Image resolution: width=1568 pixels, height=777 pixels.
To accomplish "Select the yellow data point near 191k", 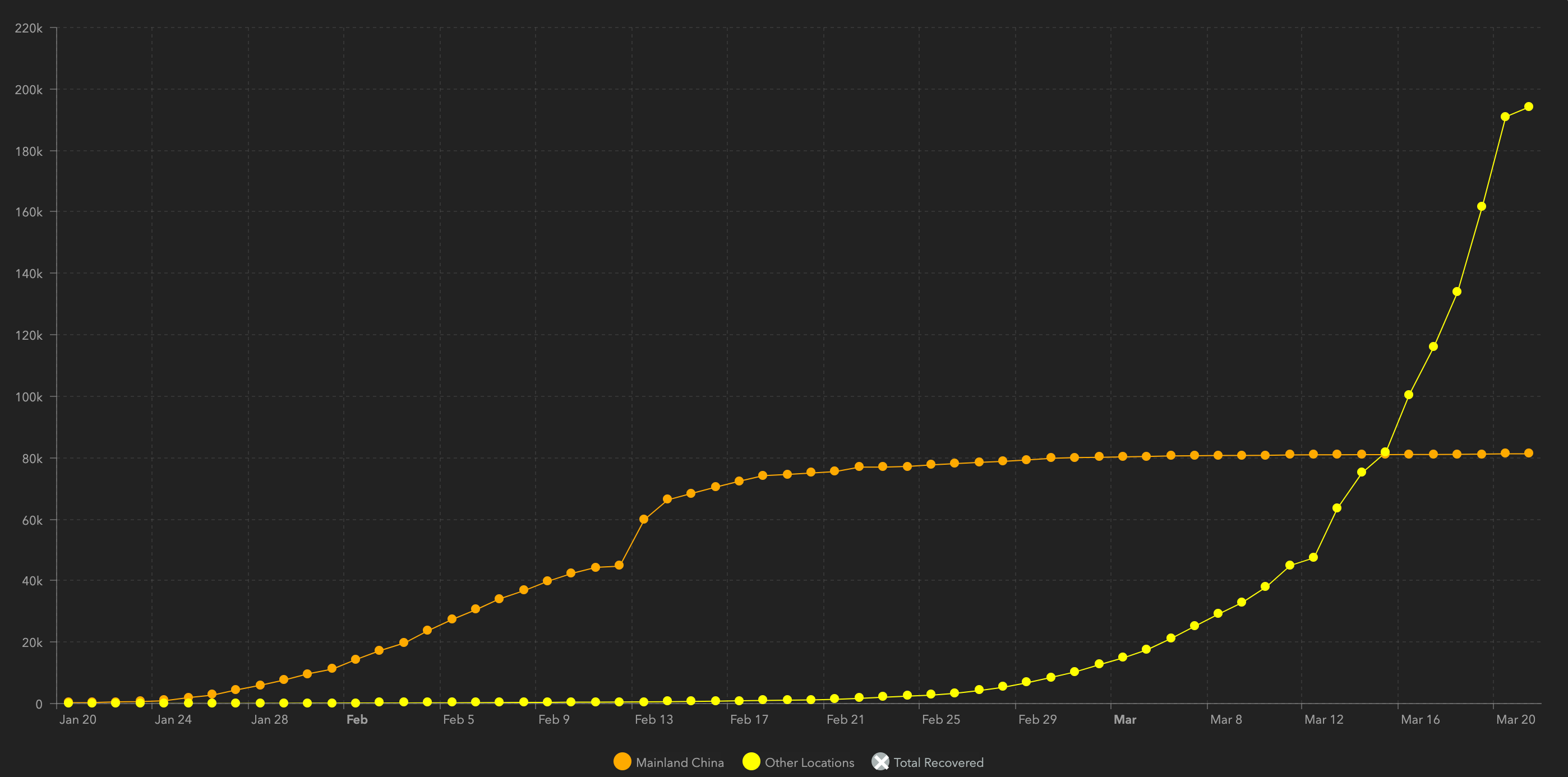I will tap(1505, 117).
